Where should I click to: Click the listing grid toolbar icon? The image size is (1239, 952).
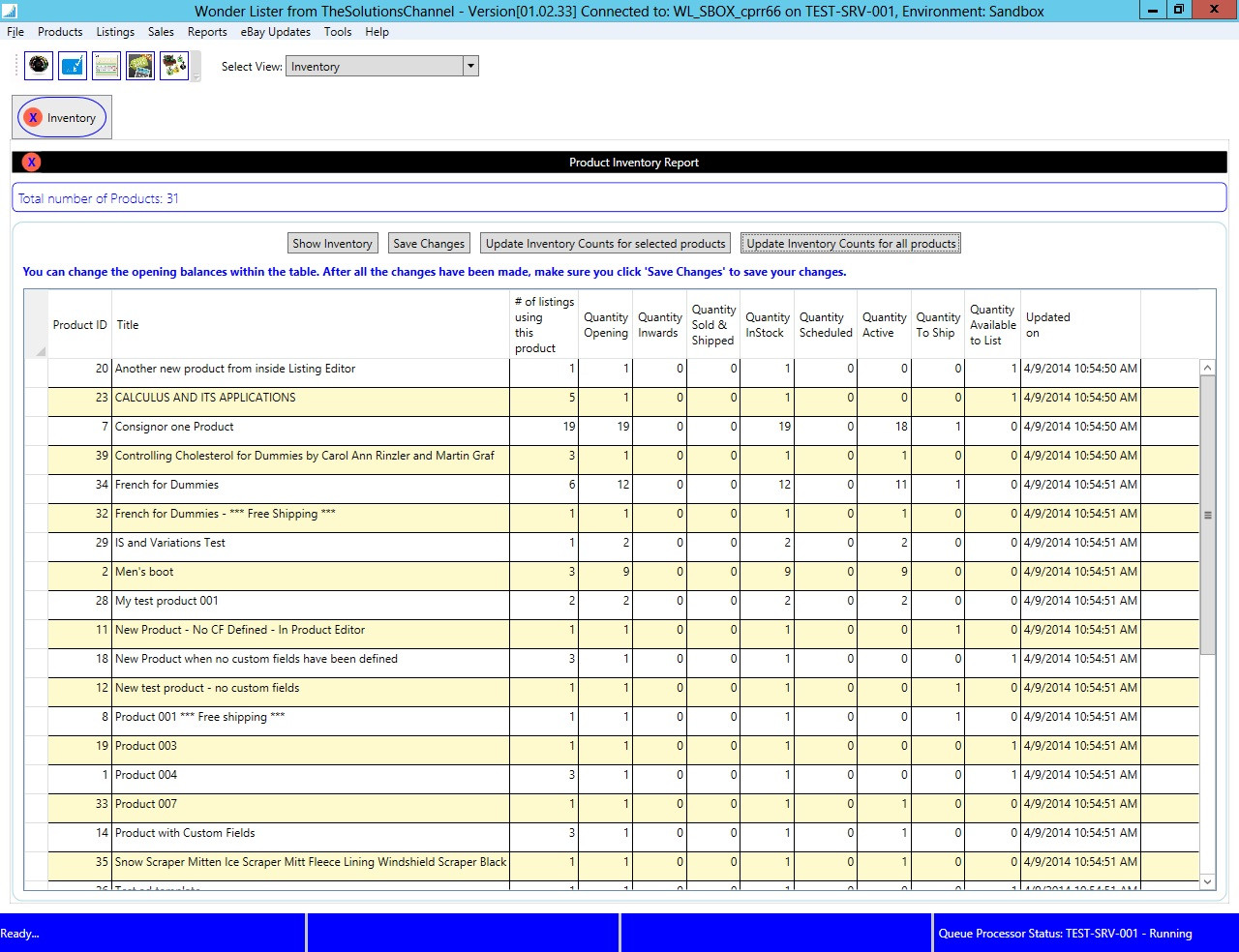(106, 66)
